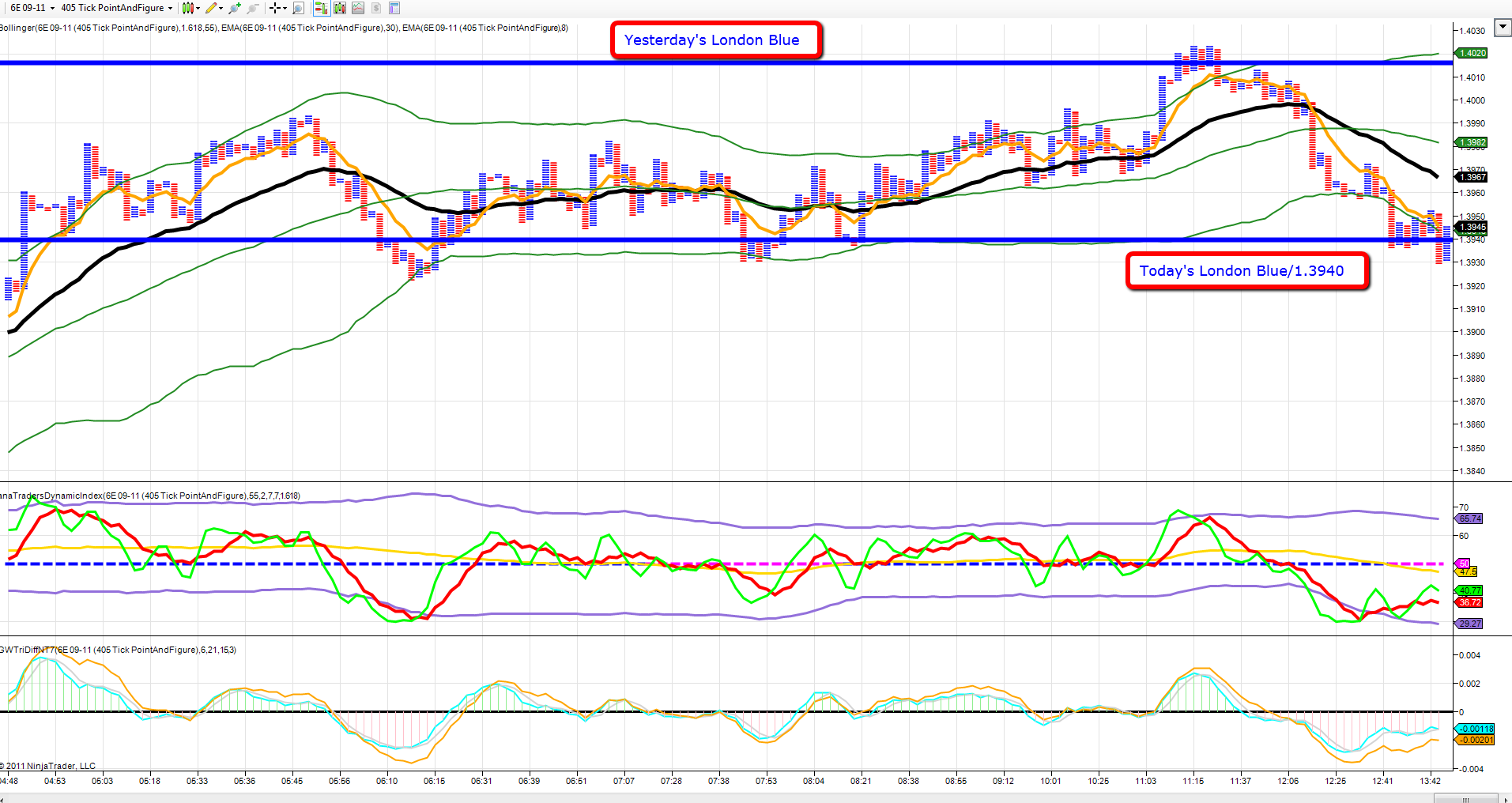Click the 2011 NinjaTrader, LLC copyright text
Screen dimensions: 1512x803
coord(48,766)
